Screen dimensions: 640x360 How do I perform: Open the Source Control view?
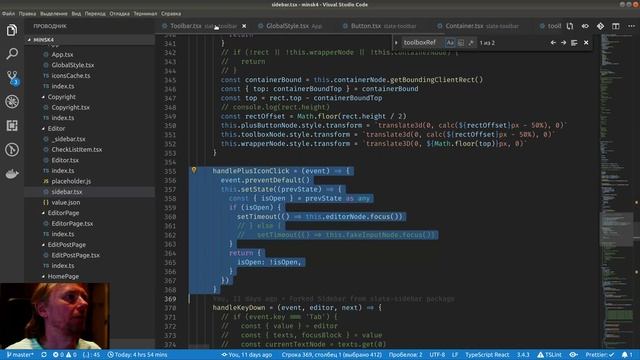[x=12, y=78]
